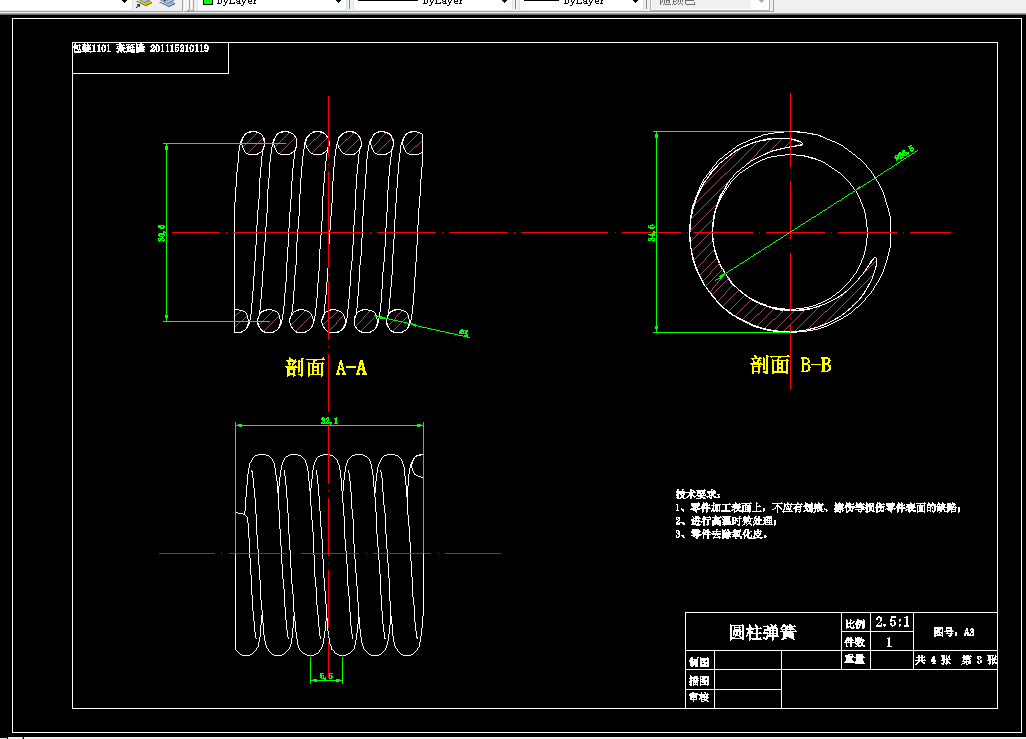Select the yellow label 剖面 A-A
The width and height of the screenshot is (1026, 739).
tap(326, 367)
